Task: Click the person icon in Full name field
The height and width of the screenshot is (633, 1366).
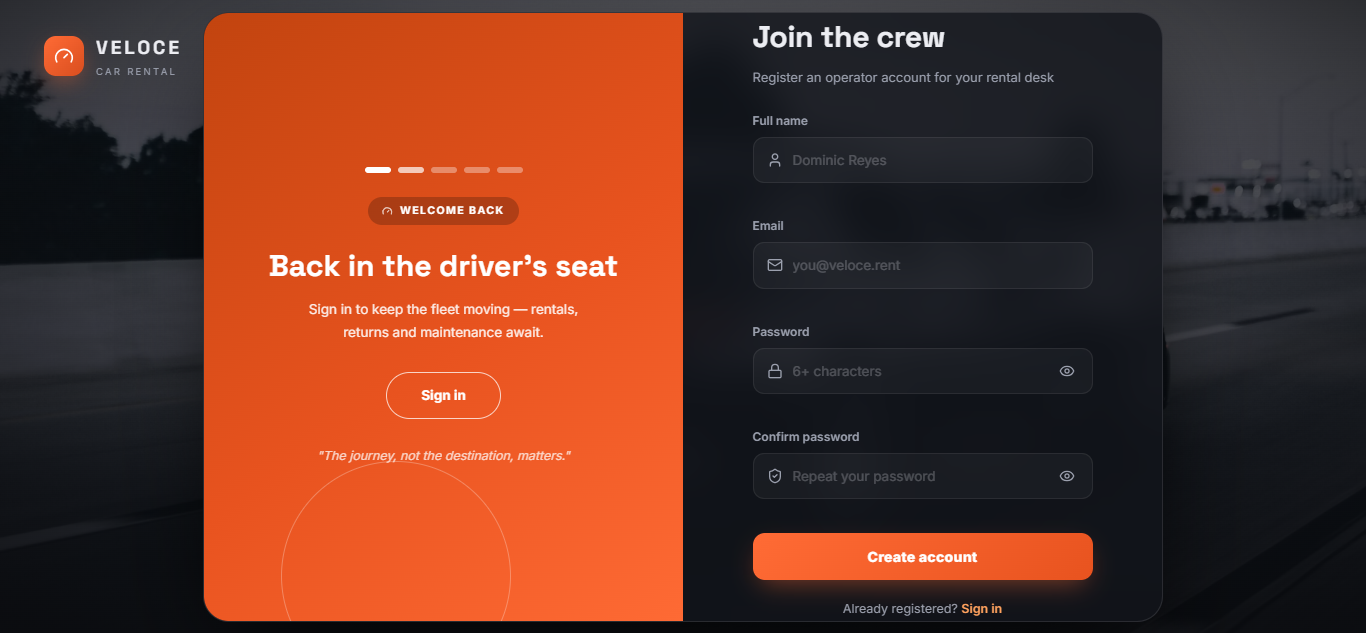Action: click(x=774, y=160)
